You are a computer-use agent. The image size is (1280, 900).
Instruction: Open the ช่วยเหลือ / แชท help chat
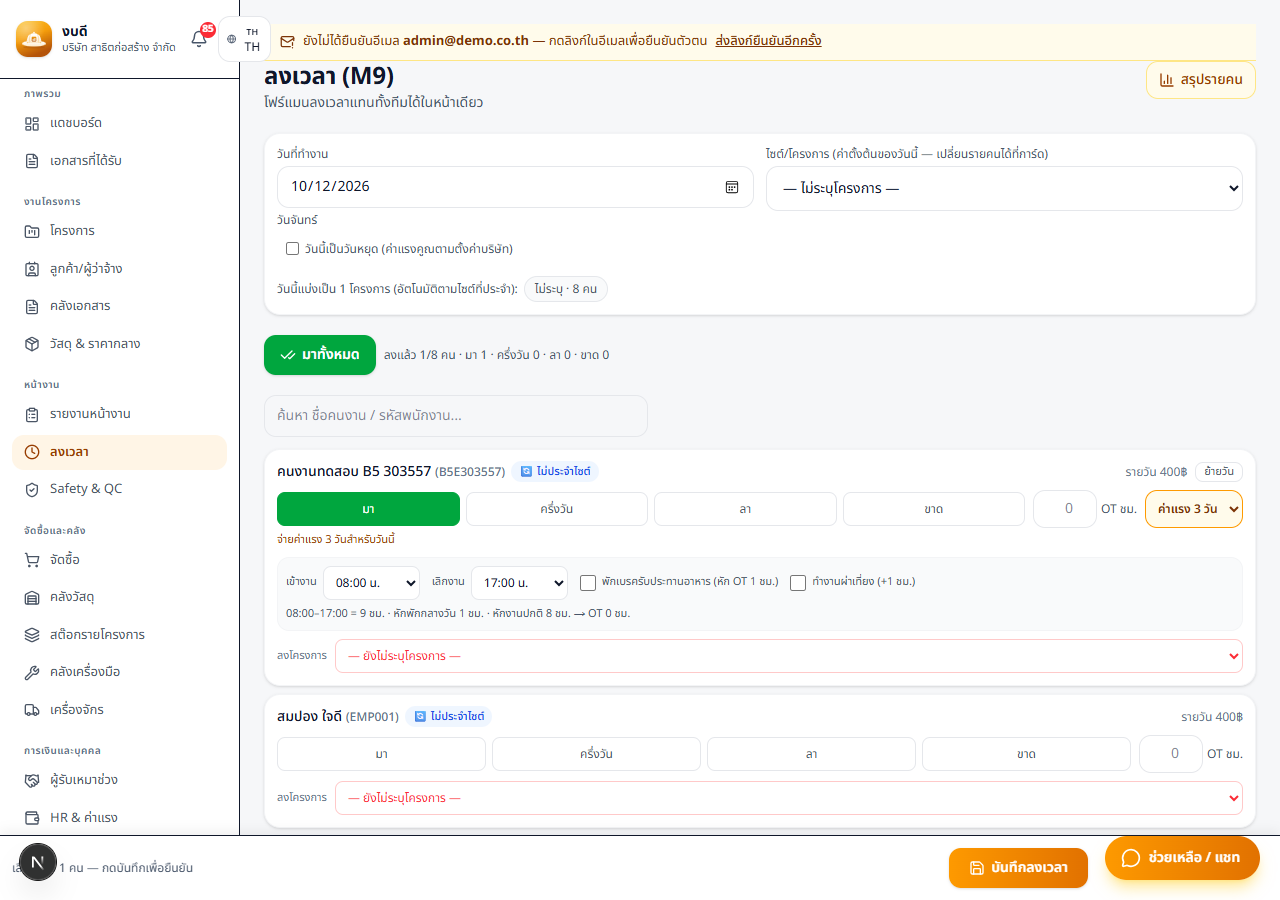click(1182, 858)
